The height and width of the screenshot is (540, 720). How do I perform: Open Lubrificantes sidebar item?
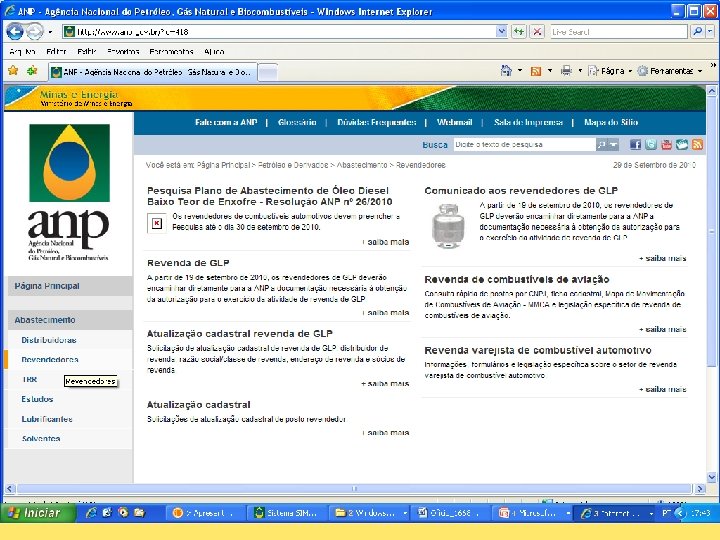[x=47, y=419]
